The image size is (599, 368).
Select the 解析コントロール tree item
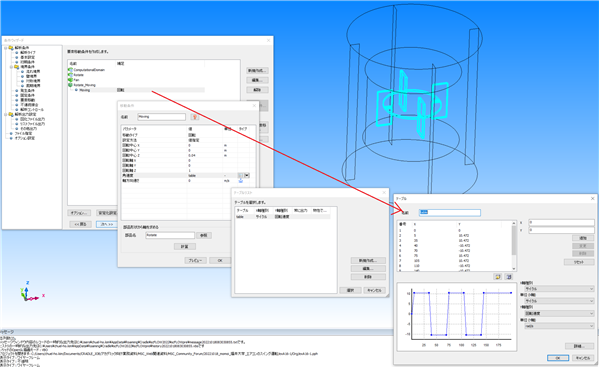tap(32, 110)
